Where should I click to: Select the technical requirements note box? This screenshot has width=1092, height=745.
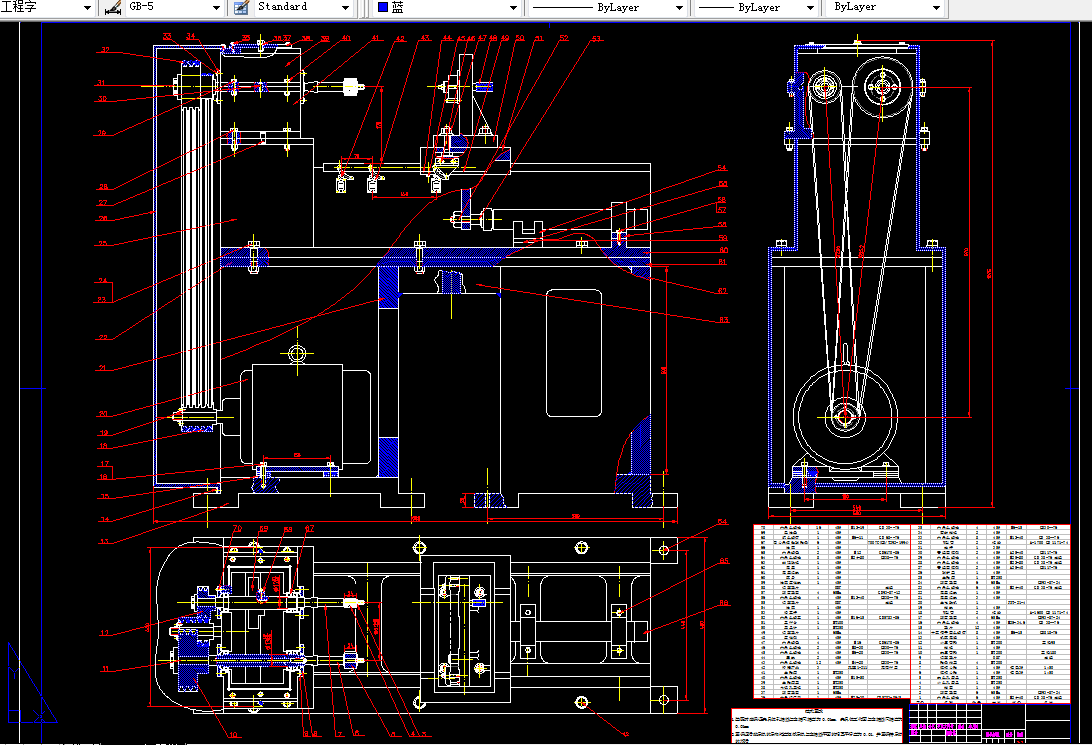click(x=816, y=726)
